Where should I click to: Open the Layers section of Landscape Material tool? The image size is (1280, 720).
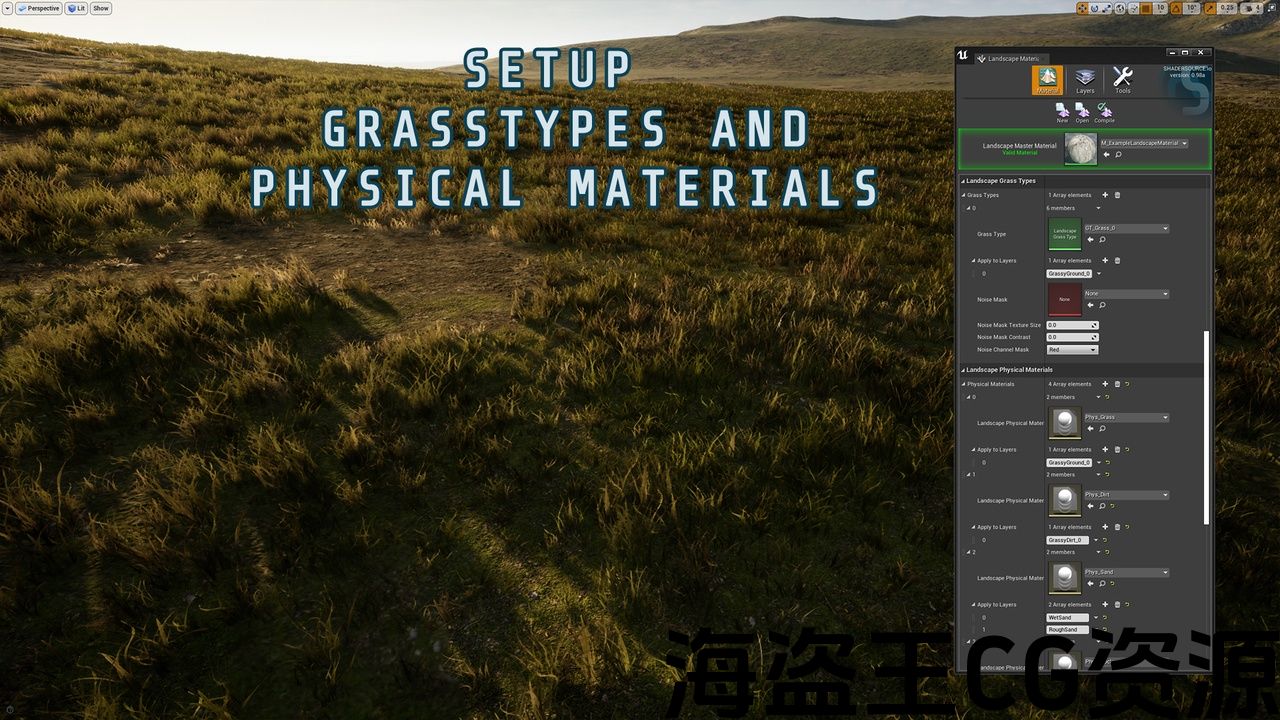tap(1085, 80)
